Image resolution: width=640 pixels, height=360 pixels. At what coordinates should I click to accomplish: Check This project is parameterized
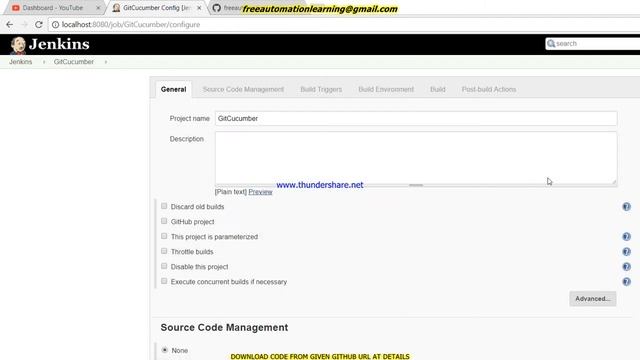pos(164,236)
